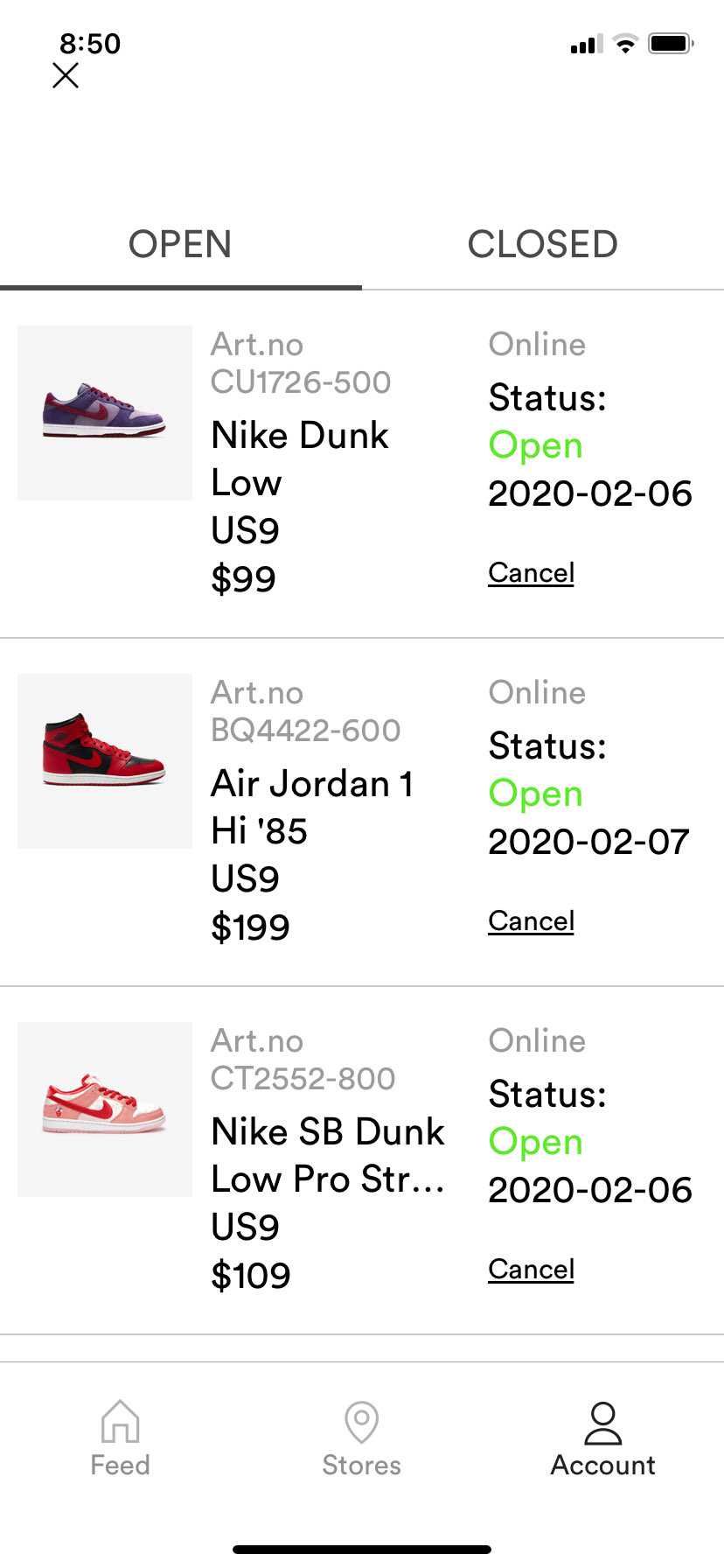The image size is (724, 1568).
Task: Cancel the Air Jordan 1 Hi '85 order
Action: (x=531, y=921)
